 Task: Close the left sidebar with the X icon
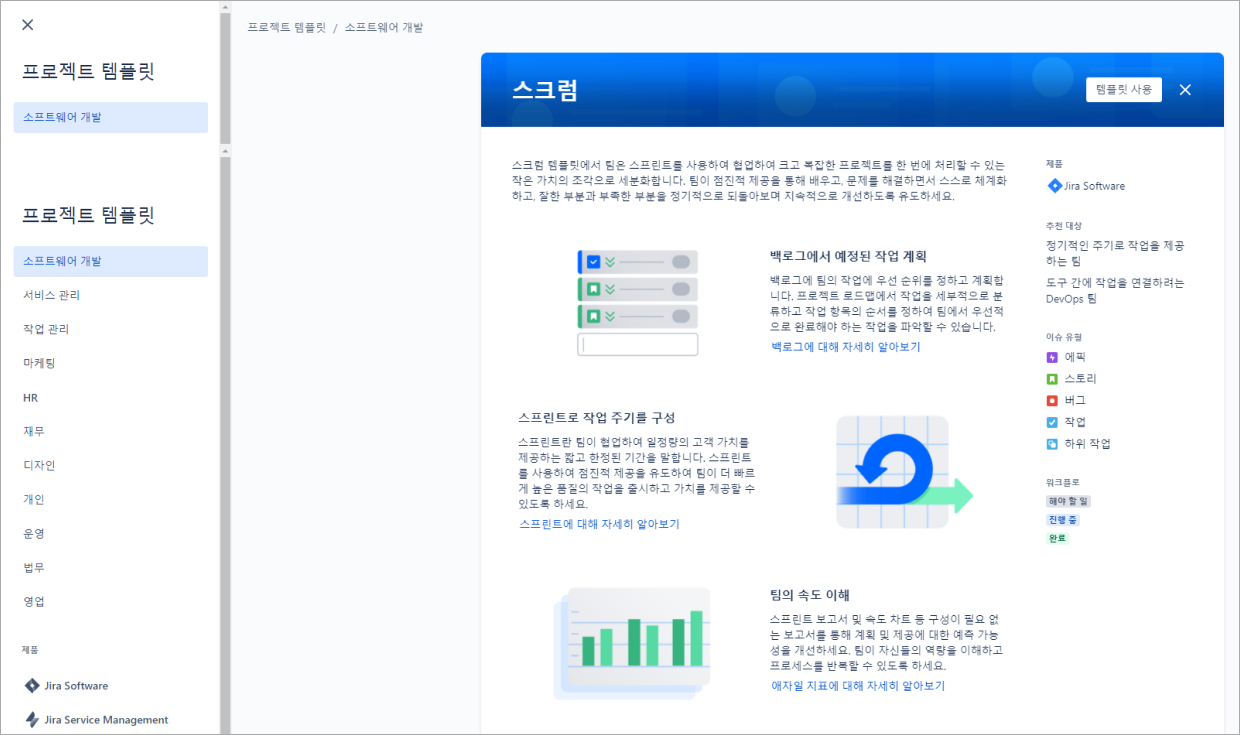[28, 25]
